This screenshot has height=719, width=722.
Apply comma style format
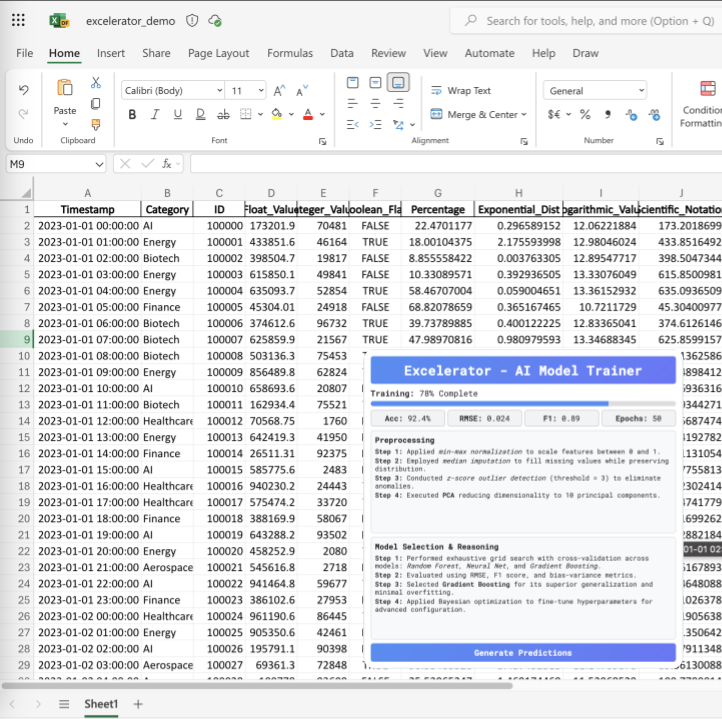pos(608,114)
